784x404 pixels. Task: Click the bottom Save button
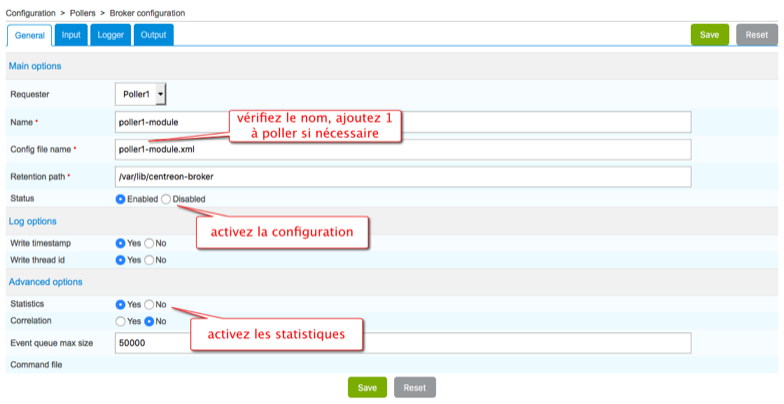coord(367,387)
